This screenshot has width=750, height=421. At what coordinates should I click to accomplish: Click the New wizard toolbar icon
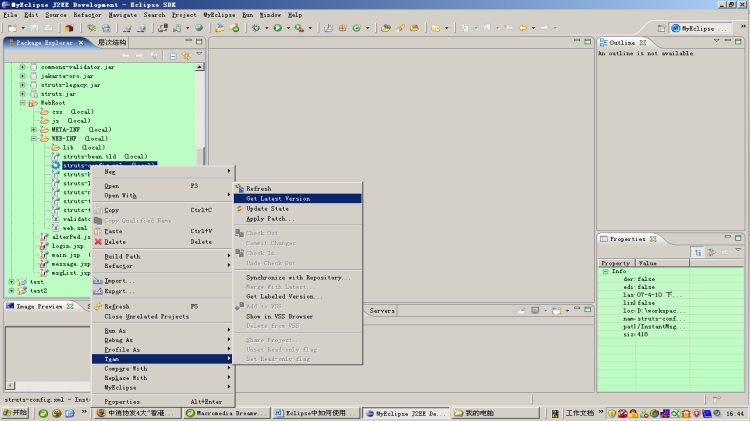coord(12,28)
